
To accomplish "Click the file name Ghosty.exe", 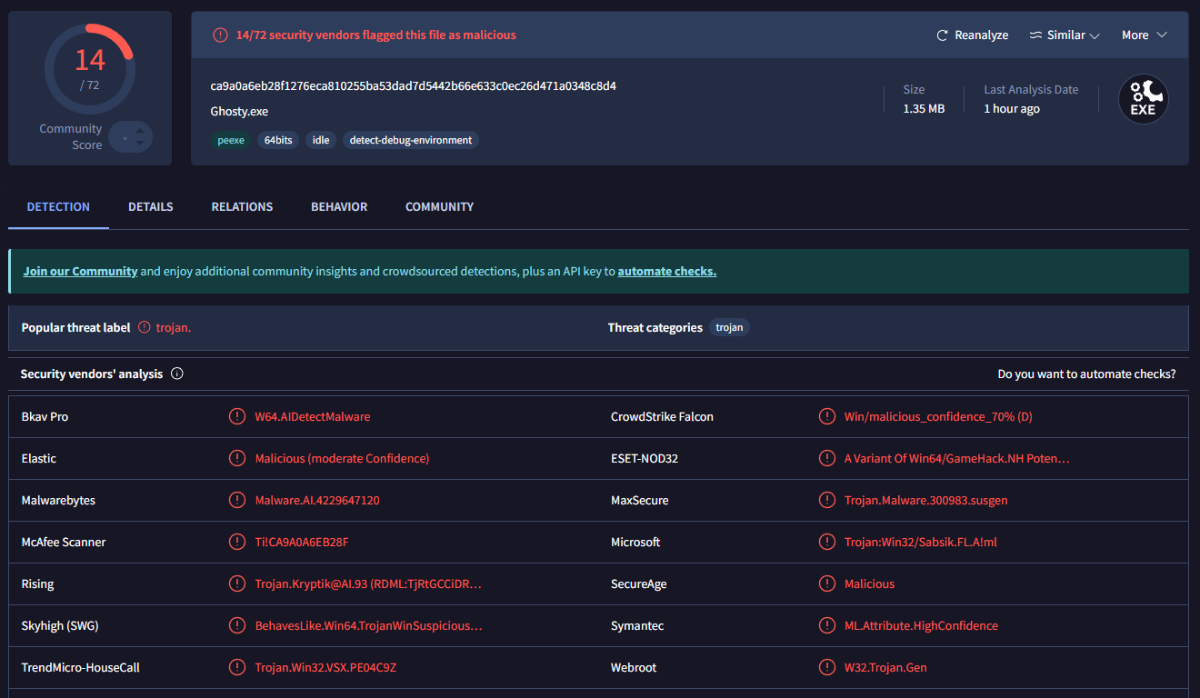I will (x=239, y=112).
